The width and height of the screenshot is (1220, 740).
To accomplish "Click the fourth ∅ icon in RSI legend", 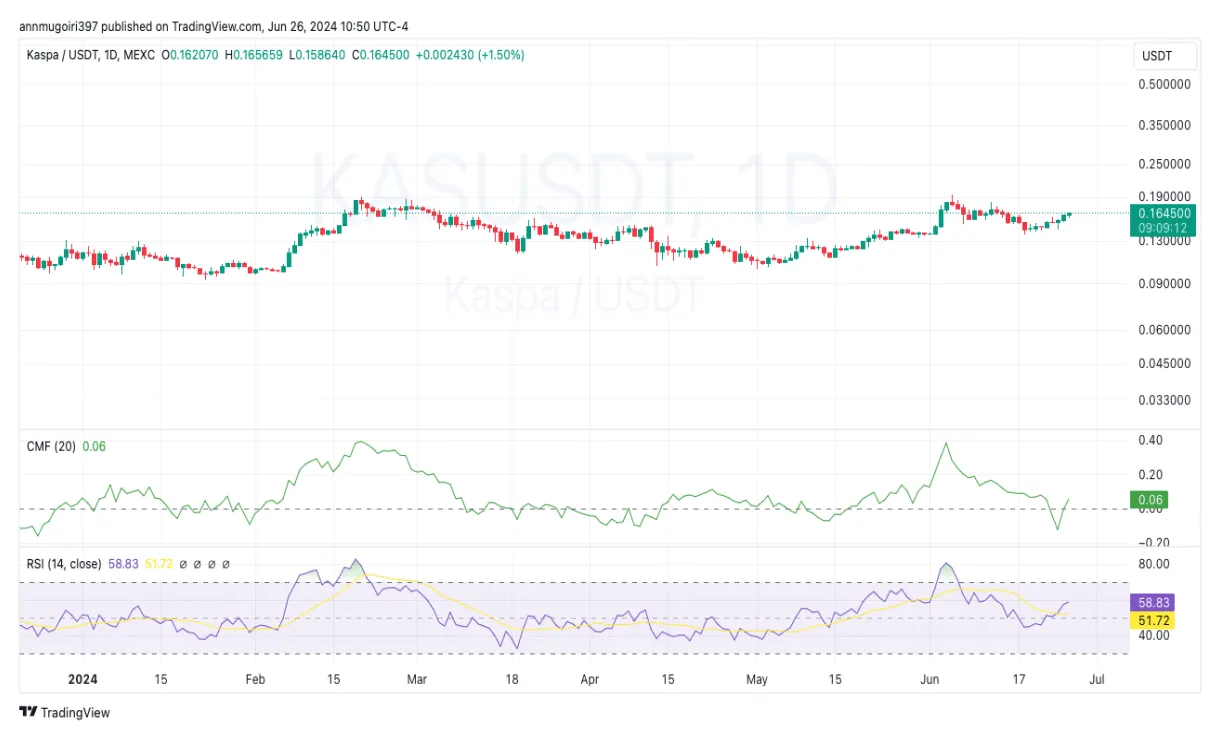I will point(226,563).
